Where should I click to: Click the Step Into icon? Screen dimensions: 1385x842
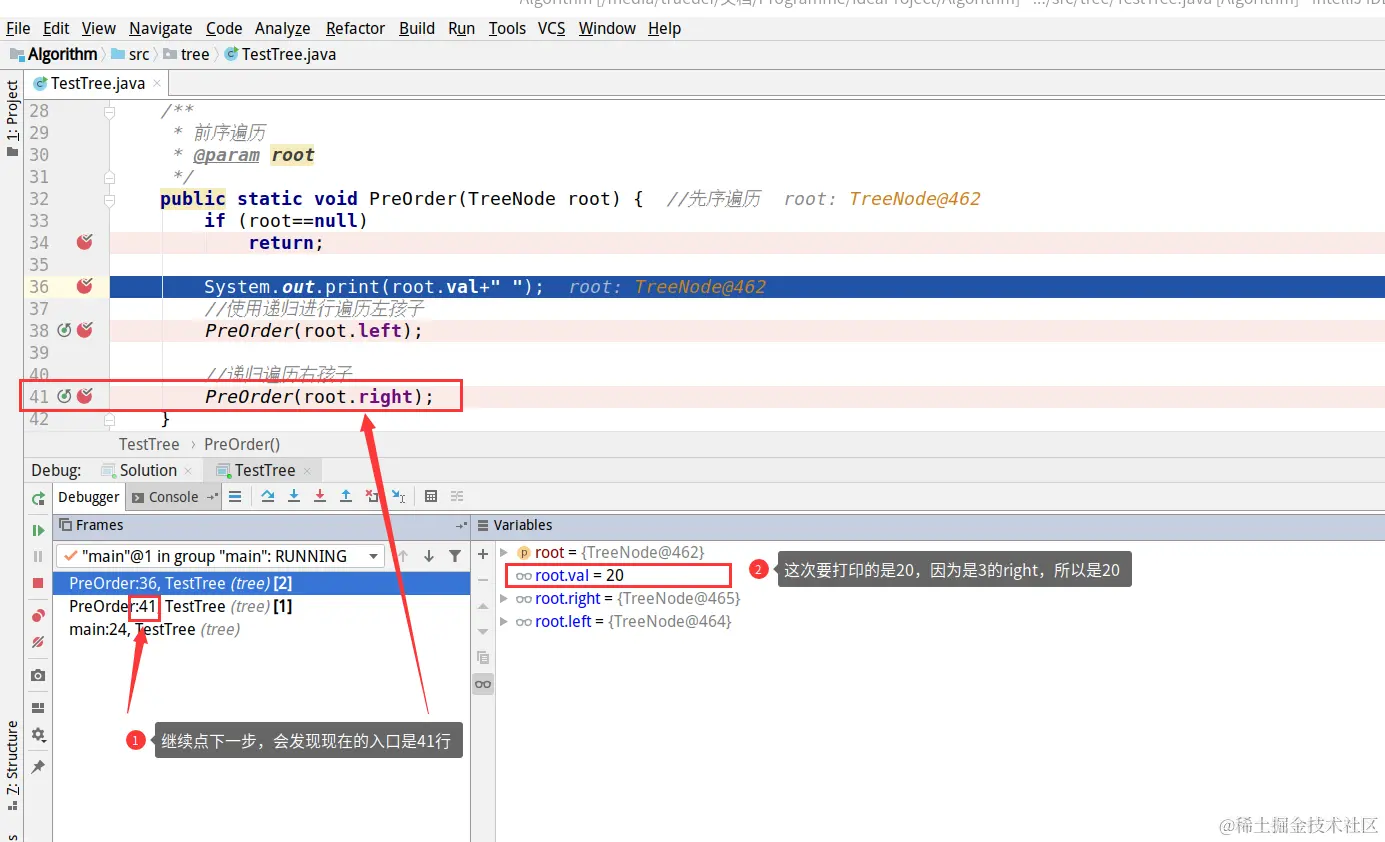coord(294,496)
